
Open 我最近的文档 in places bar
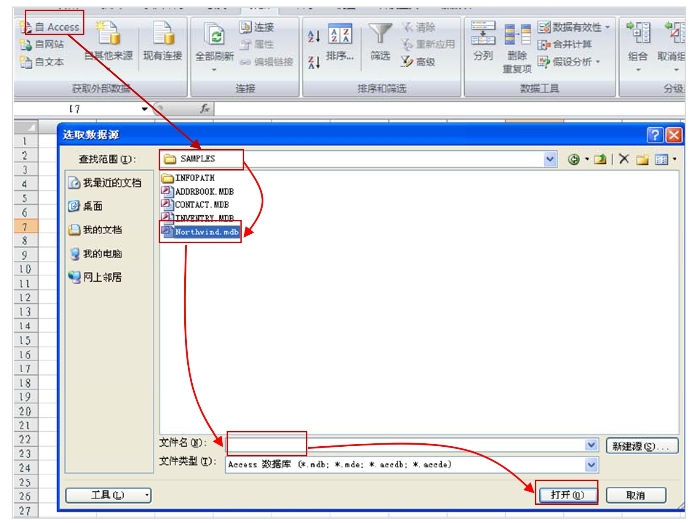(105, 182)
